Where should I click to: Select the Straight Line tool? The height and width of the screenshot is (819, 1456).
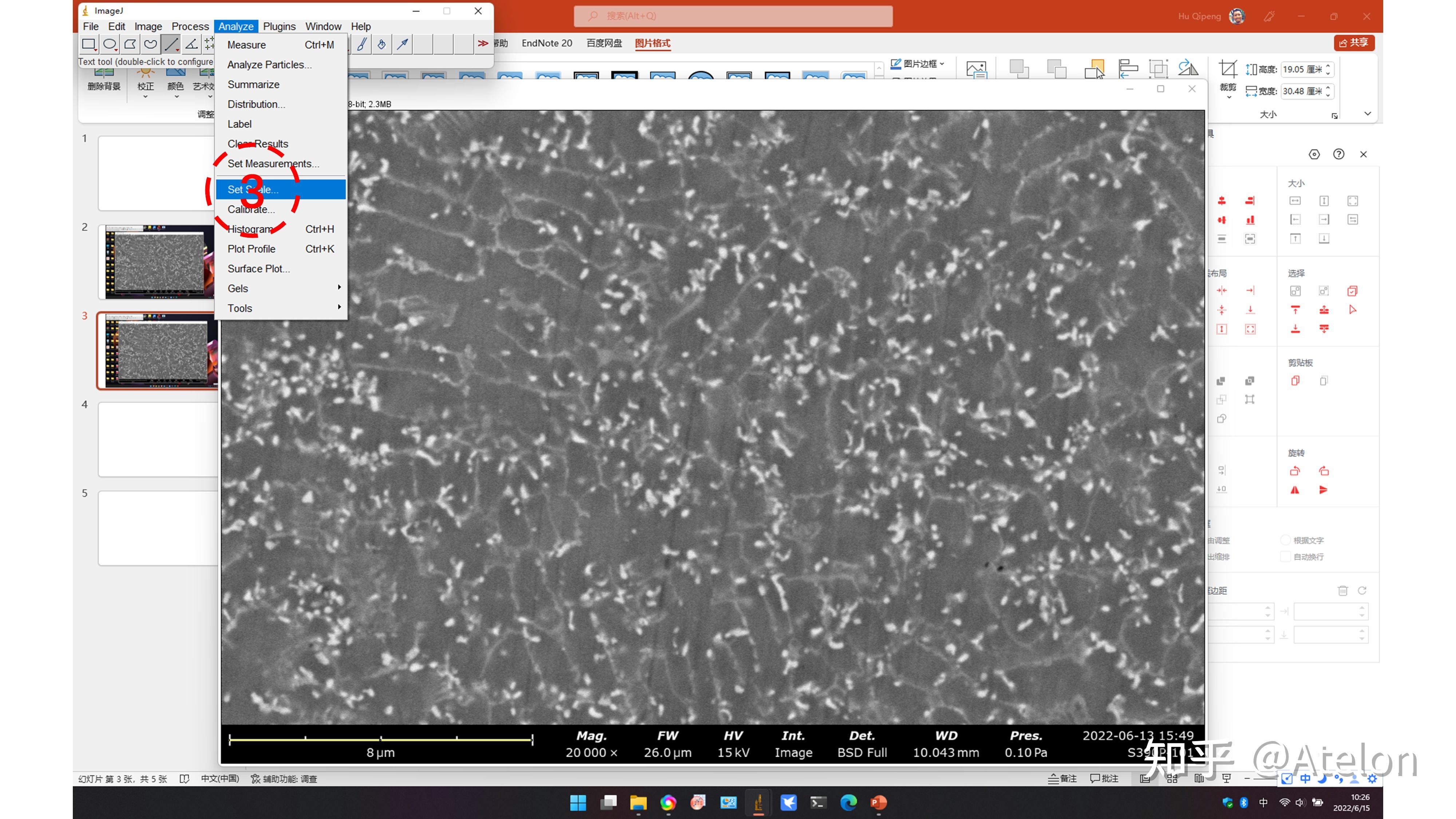[x=171, y=44]
